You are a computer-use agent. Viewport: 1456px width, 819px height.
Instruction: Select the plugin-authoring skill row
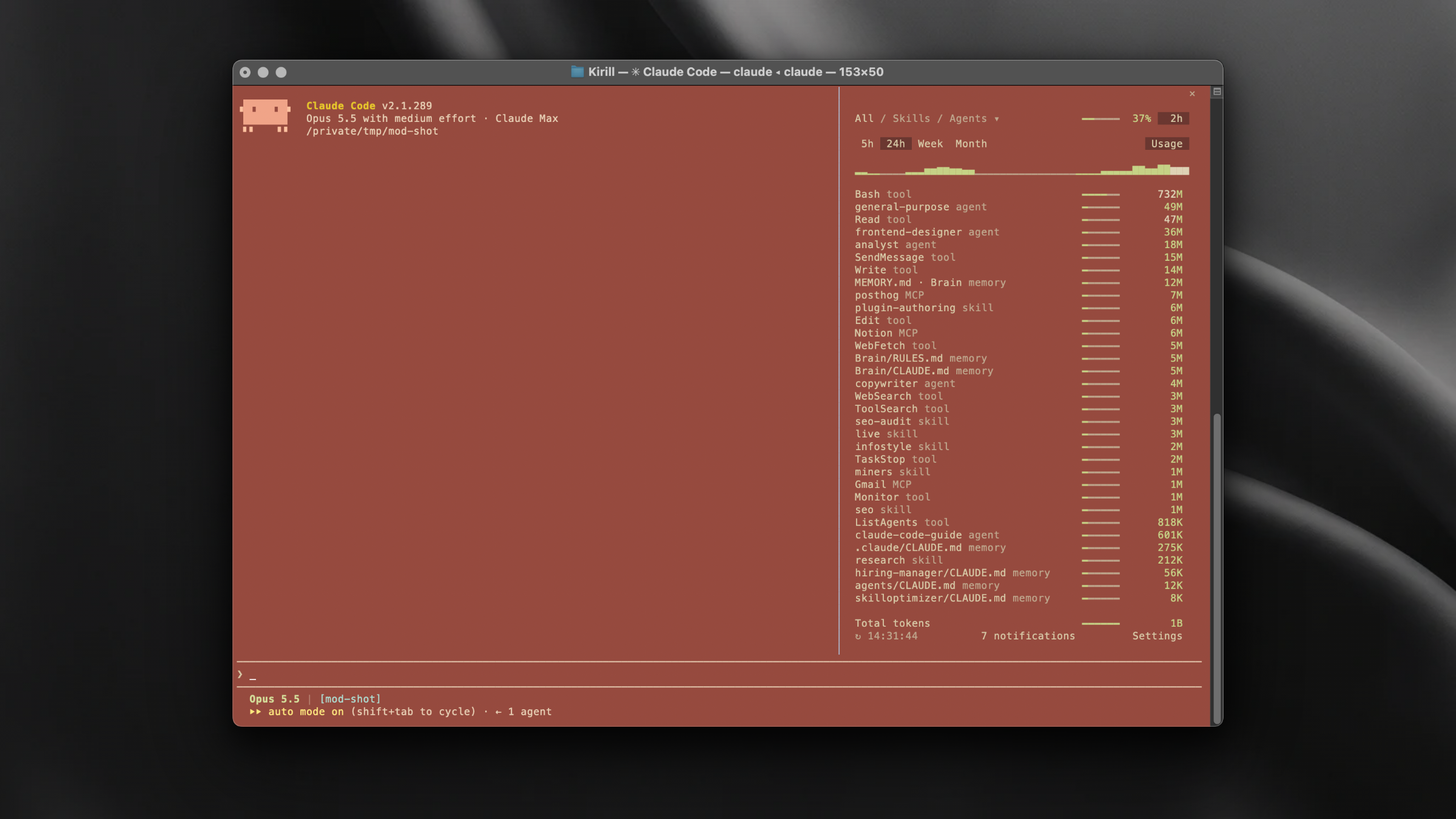[1019, 308]
